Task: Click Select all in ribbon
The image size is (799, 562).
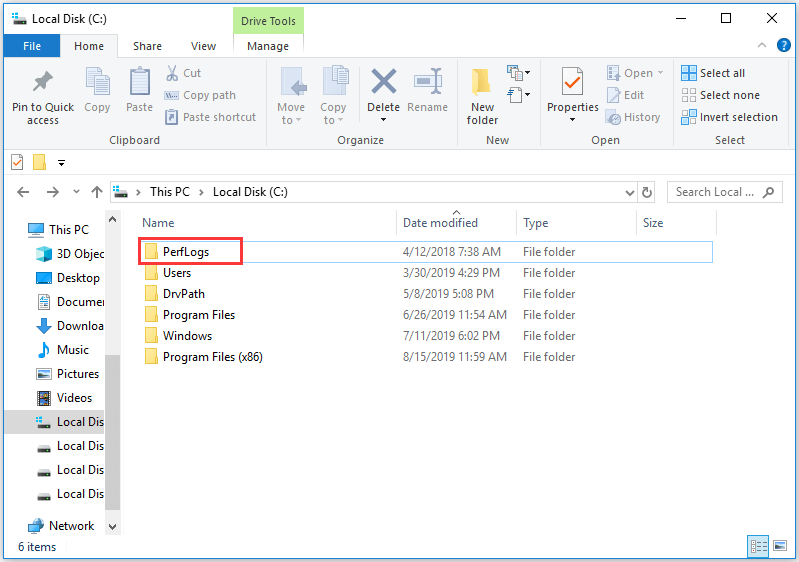Action: click(713, 73)
